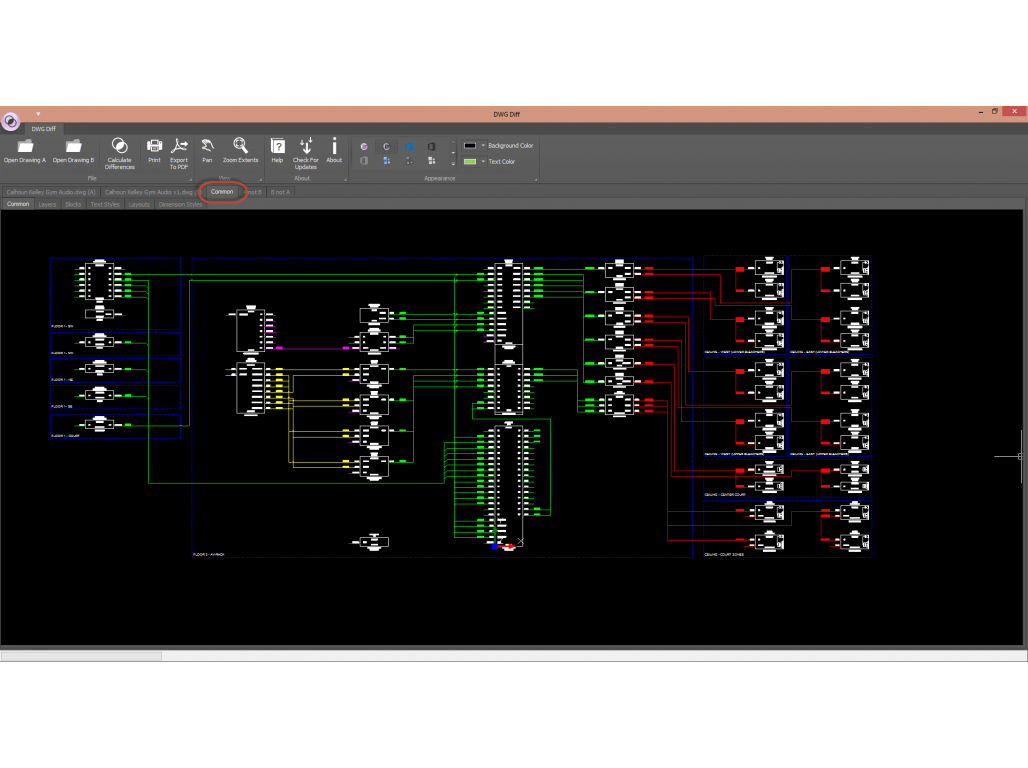Open the About dialog
Screen dimensions: 1028x768
(334, 151)
